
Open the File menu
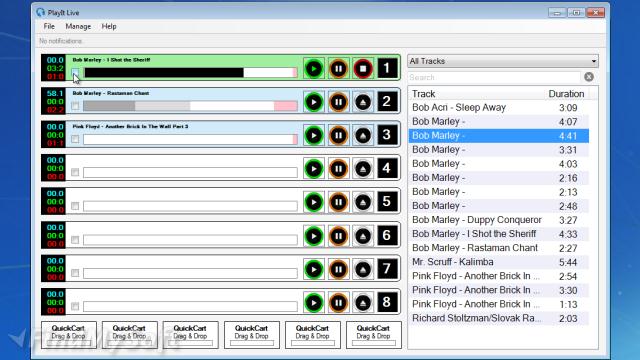[49, 27]
